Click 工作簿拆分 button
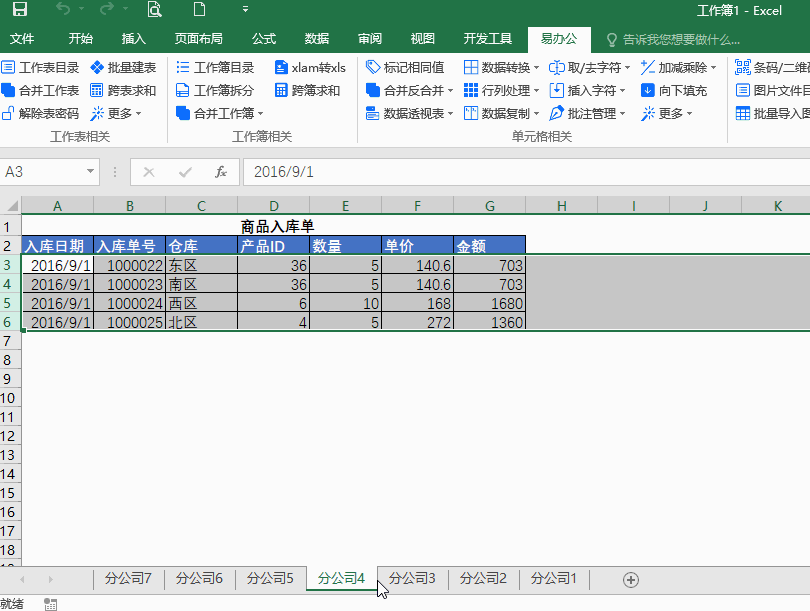The height and width of the screenshot is (611, 810). pos(215,90)
